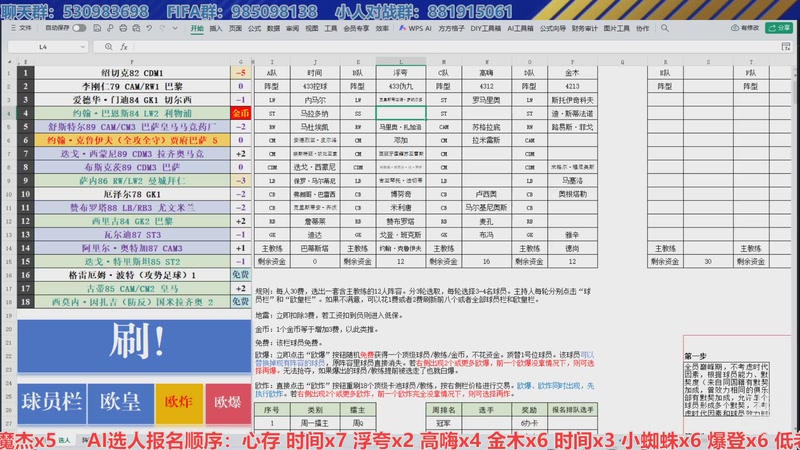The image size is (800, 450).
Task: Select the 时间 team name cell
Action: point(314,73)
